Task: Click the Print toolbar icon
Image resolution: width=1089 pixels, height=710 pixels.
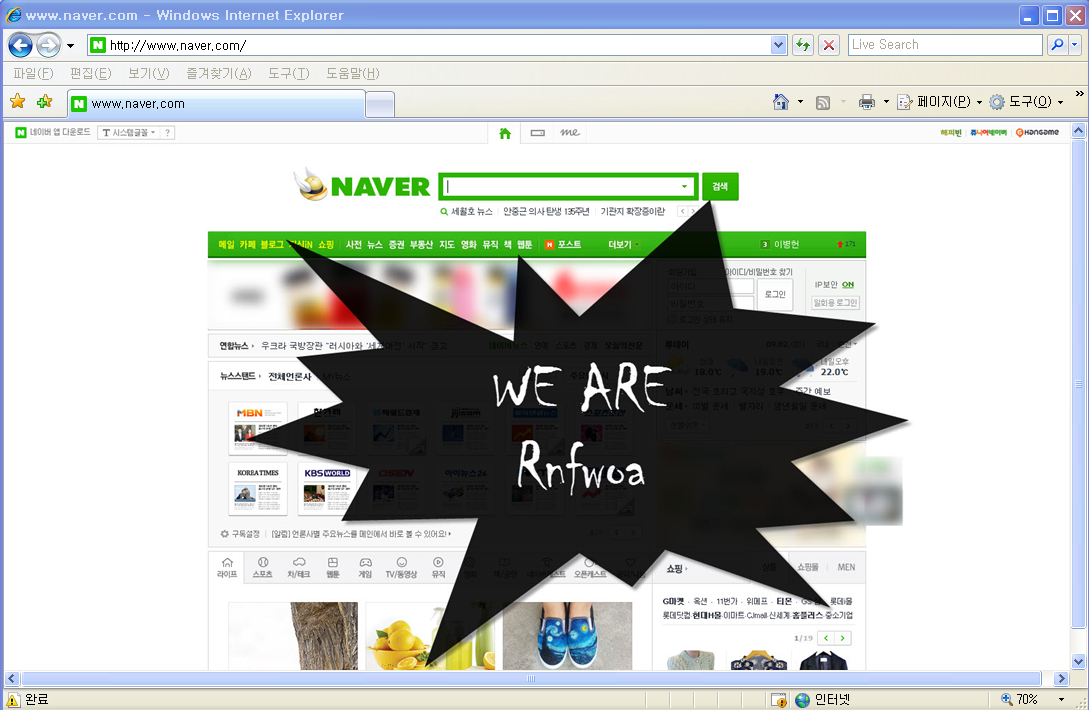Action: [867, 103]
